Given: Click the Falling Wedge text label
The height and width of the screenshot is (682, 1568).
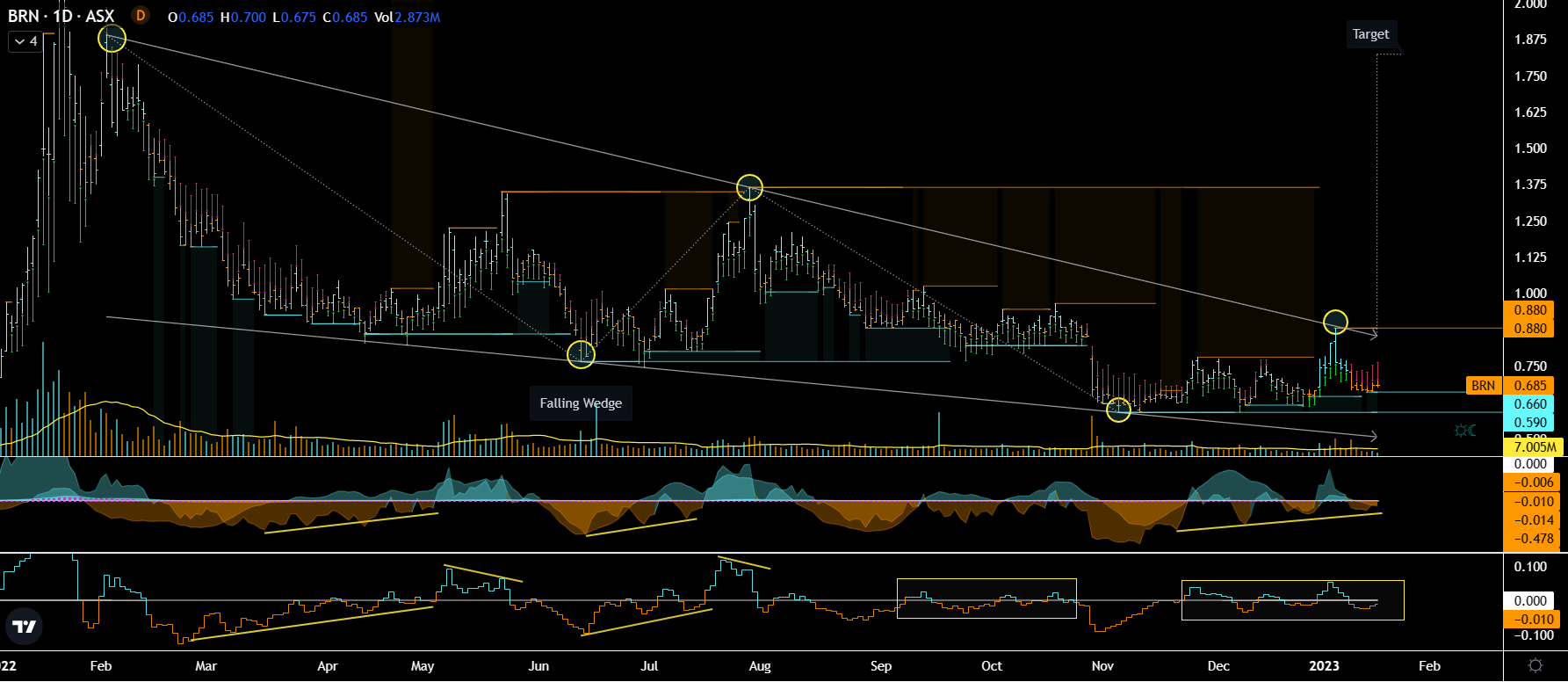Looking at the screenshot, I should click(580, 403).
